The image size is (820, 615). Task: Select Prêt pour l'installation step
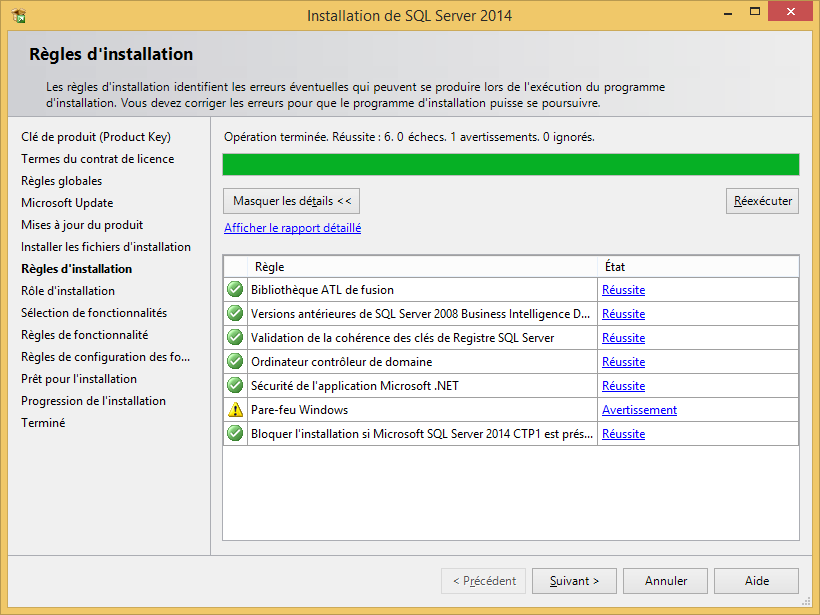click(x=79, y=379)
